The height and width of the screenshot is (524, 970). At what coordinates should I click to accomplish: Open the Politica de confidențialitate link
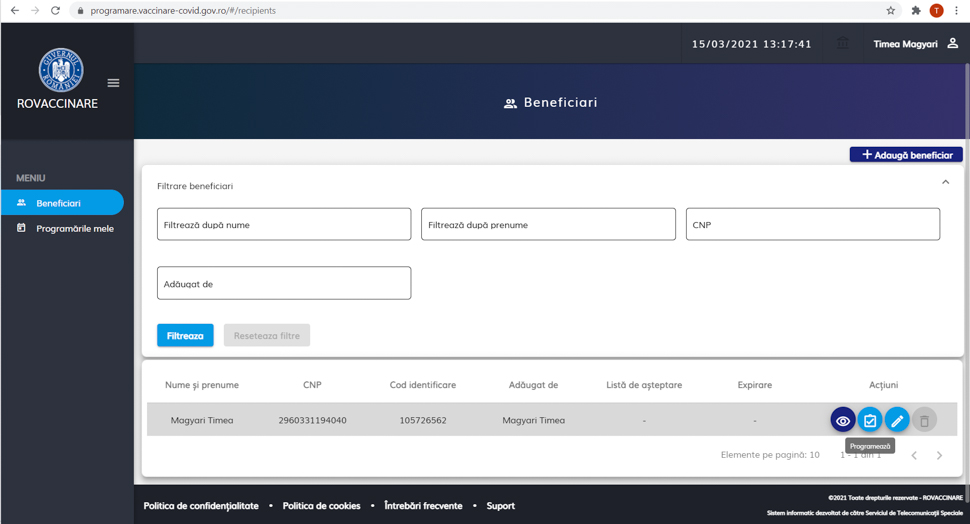click(x=201, y=506)
